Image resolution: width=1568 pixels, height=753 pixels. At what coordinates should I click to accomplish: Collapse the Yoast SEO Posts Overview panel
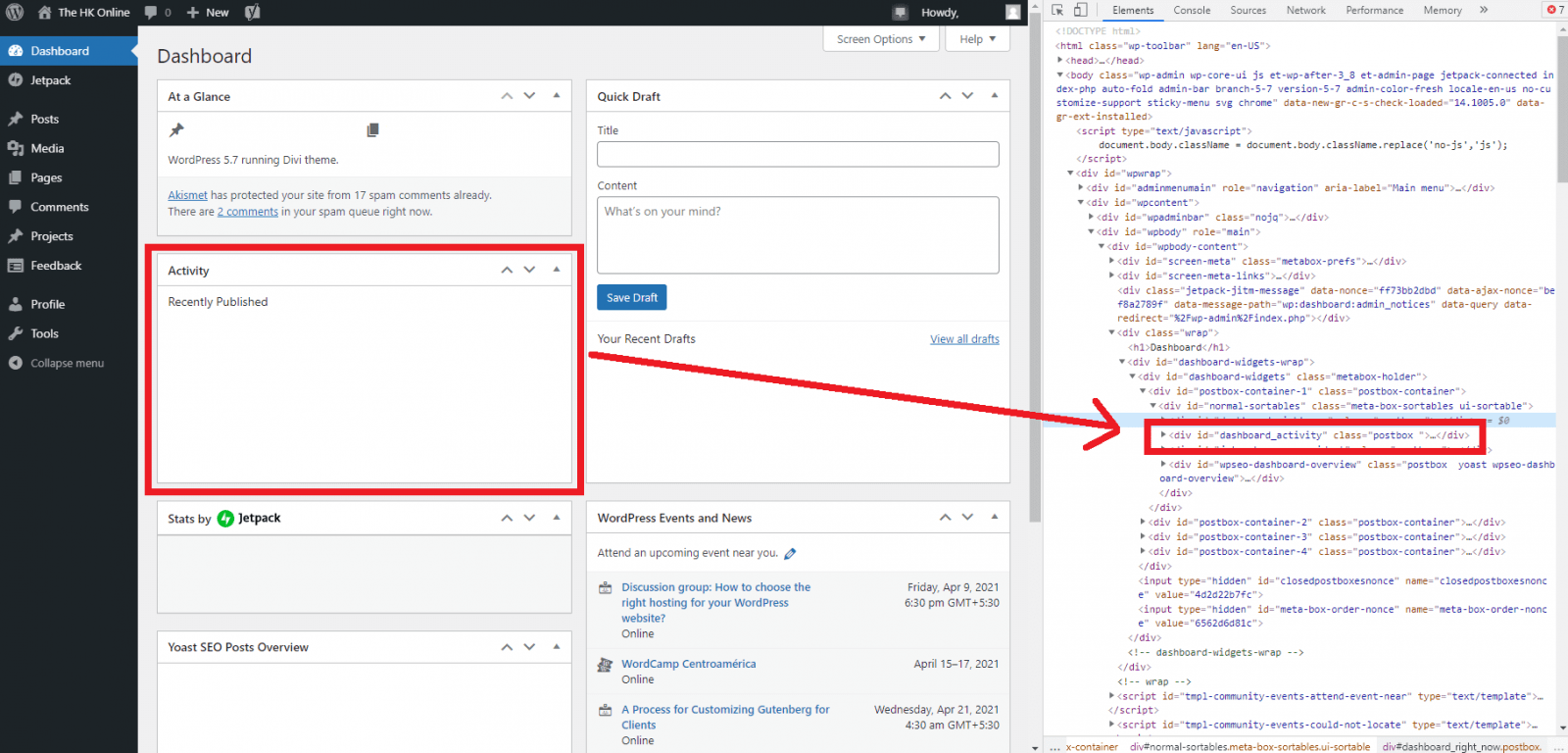pos(557,647)
